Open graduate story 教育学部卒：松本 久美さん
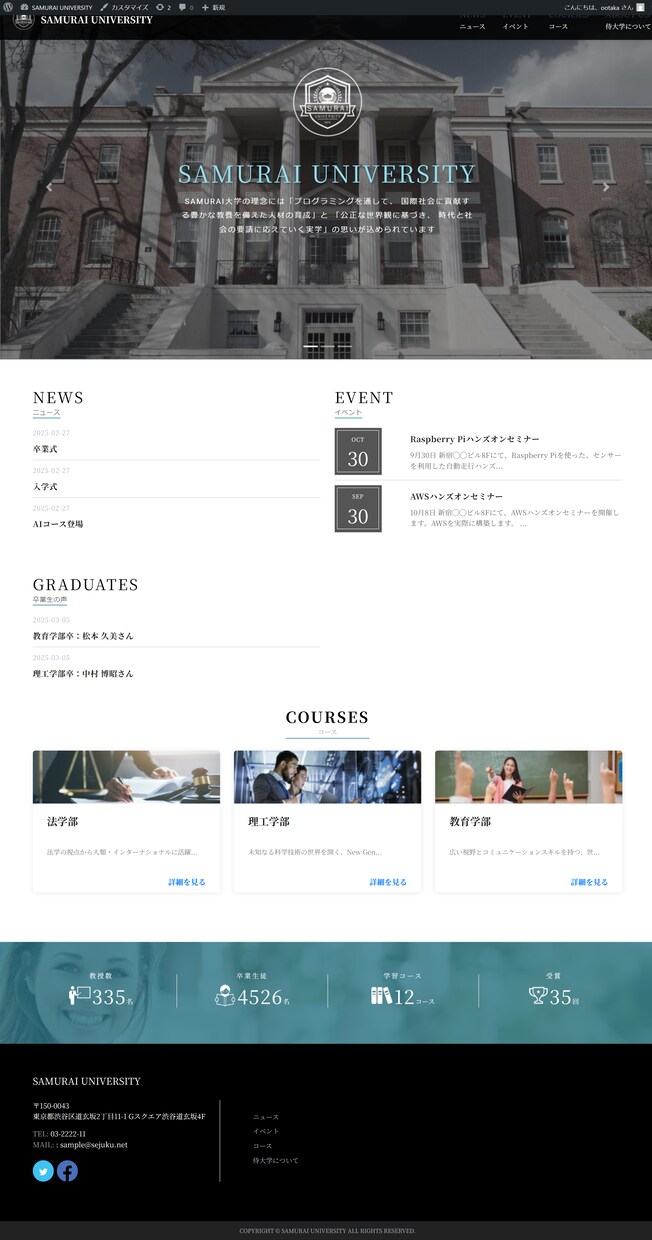Screen dimensions: 652x1240 83,636
